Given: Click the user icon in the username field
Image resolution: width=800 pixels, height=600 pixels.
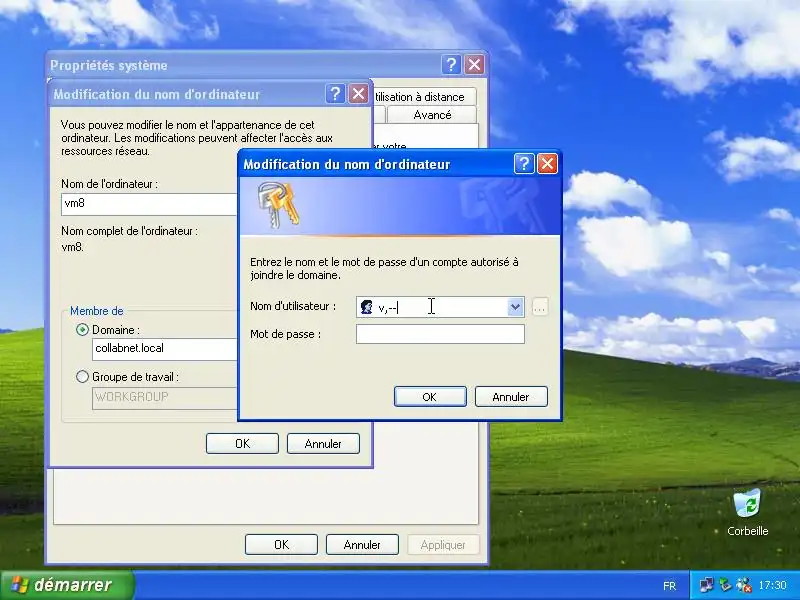Looking at the screenshot, I should [366, 307].
